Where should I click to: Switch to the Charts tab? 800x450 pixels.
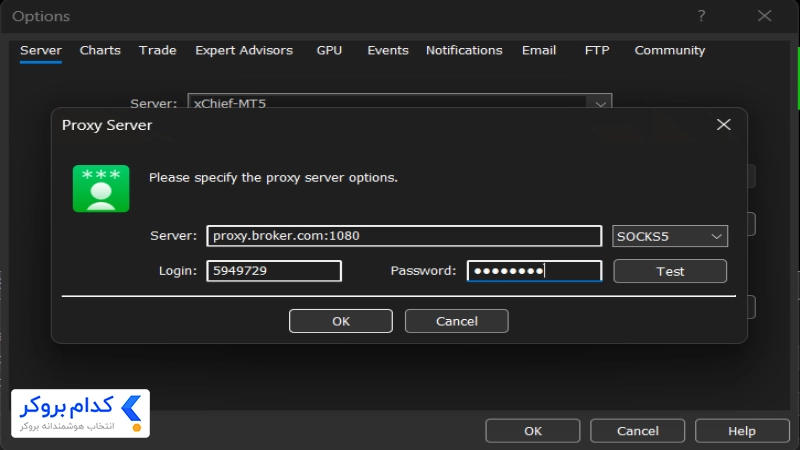pos(100,51)
